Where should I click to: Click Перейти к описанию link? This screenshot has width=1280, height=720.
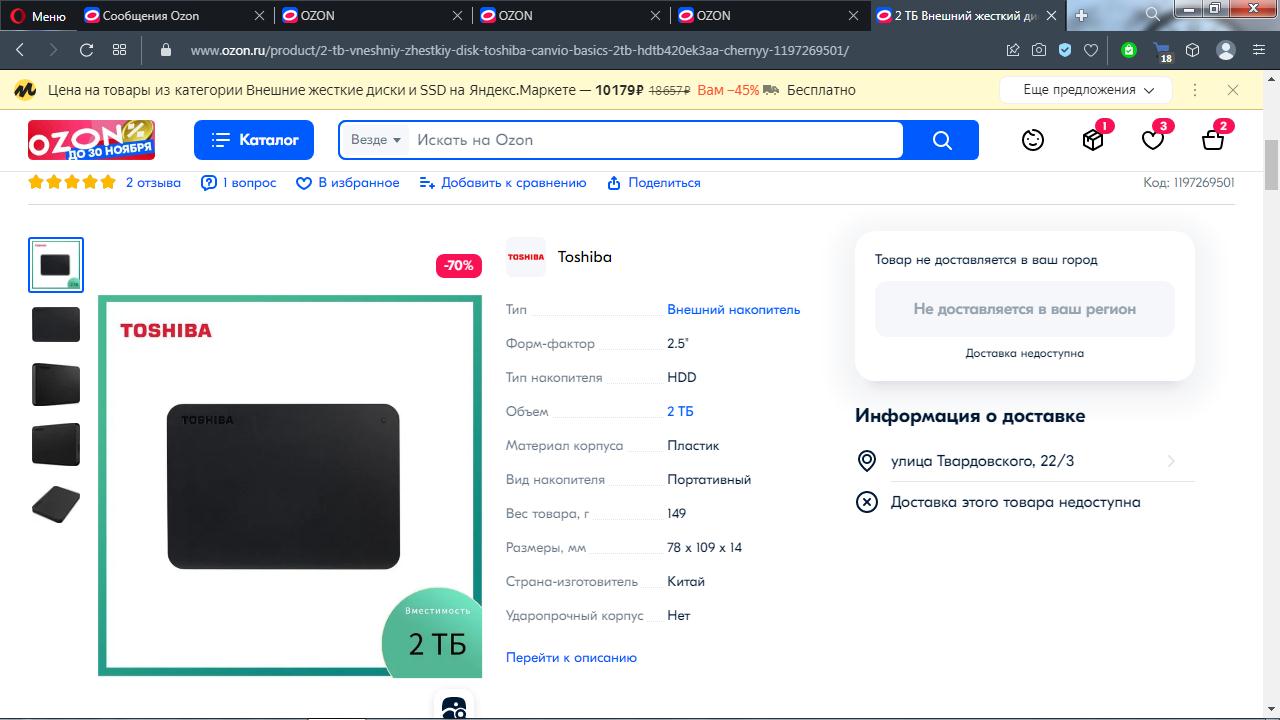point(571,658)
